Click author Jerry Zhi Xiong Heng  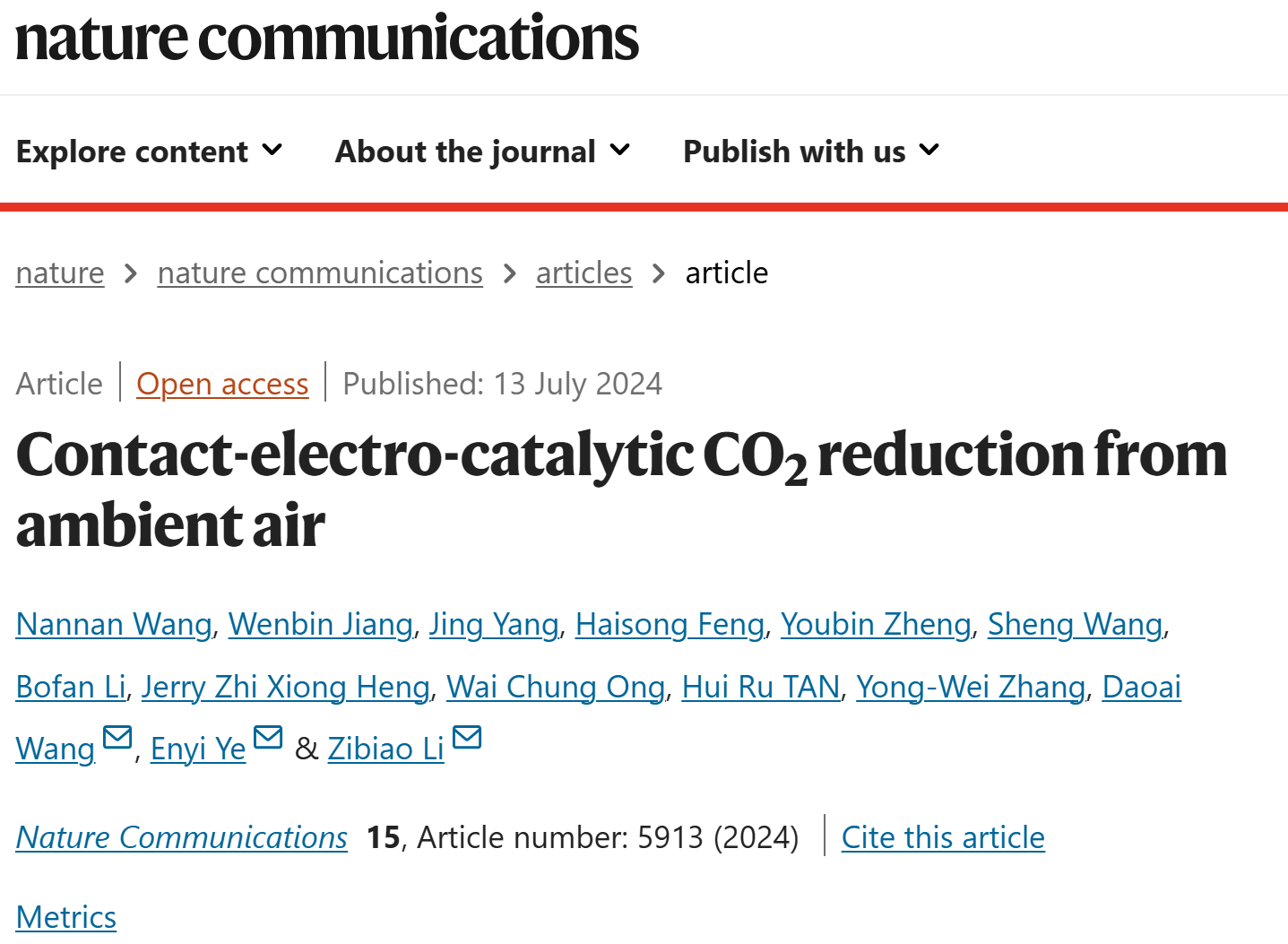(286, 687)
